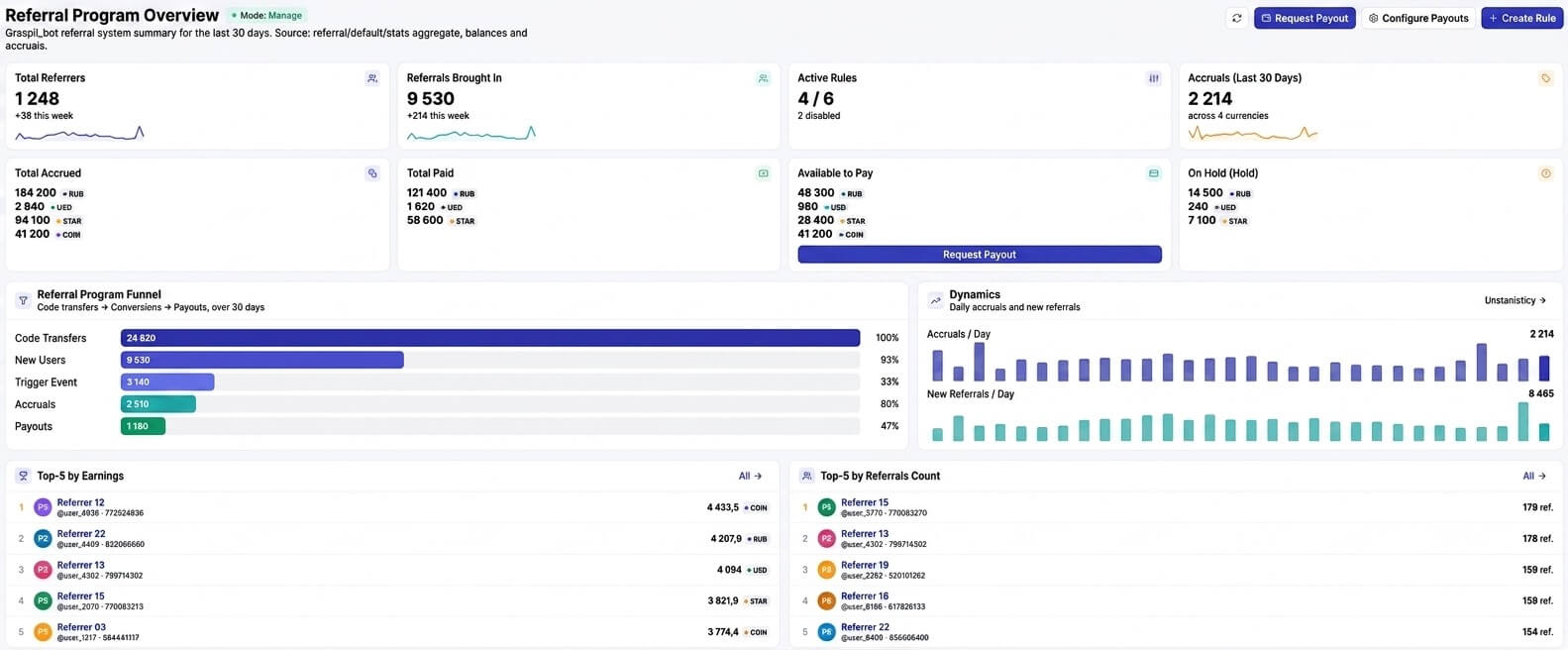Click the Top-5 by Earnings trophy icon
This screenshot has width=1568, height=650.
pyautogui.click(x=23, y=476)
